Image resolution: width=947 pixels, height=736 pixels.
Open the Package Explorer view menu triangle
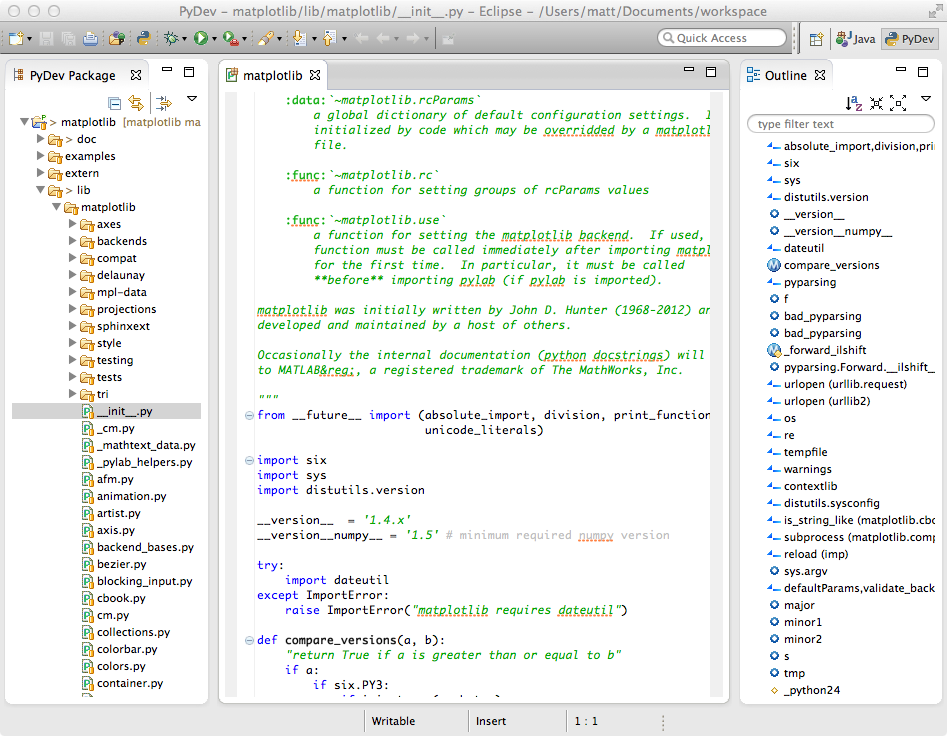[192, 98]
